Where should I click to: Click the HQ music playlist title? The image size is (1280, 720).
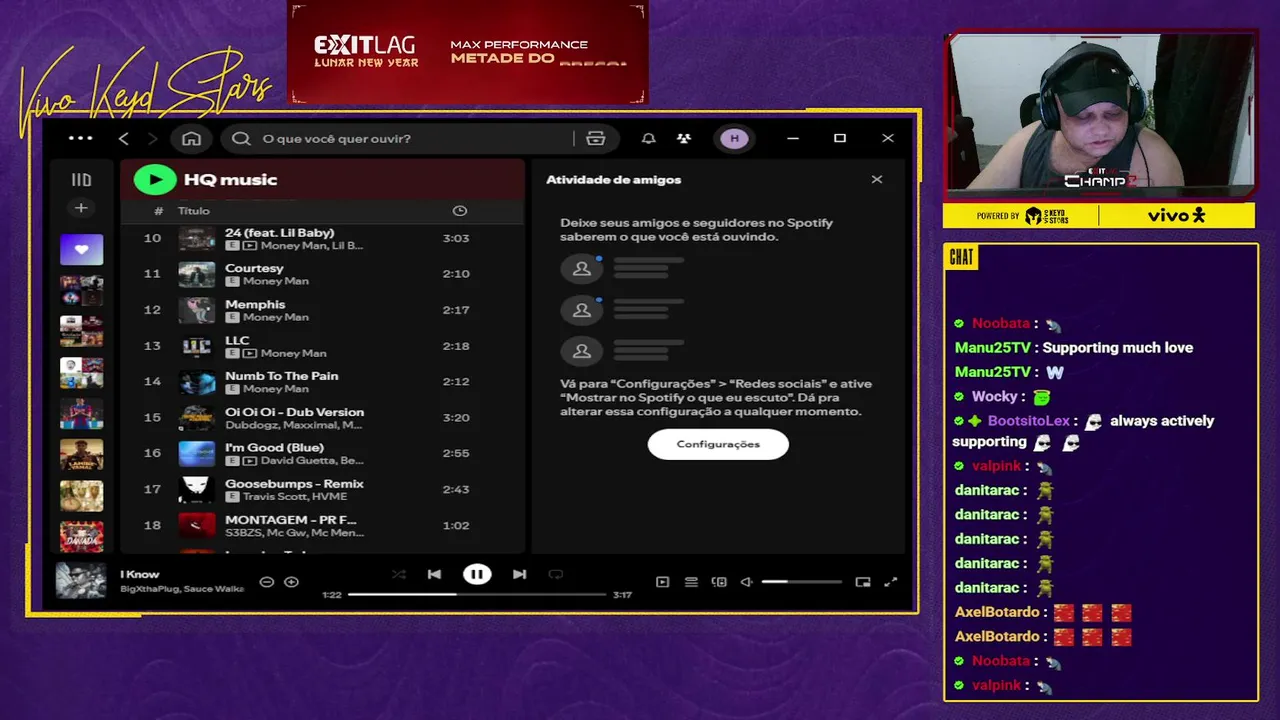pyautogui.click(x=230, y=180)
